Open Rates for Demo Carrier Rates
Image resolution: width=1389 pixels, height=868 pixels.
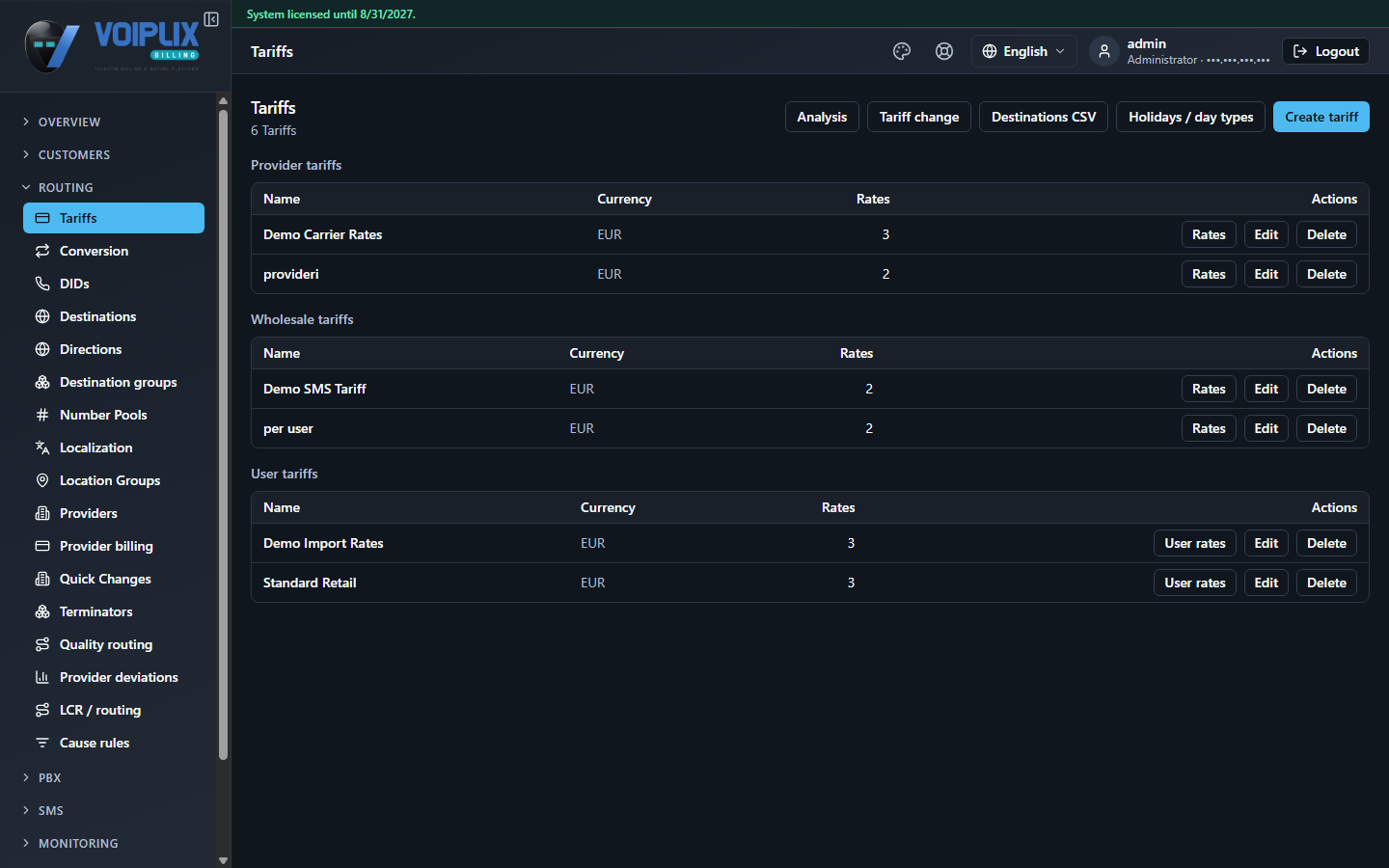click(1209, 234)
